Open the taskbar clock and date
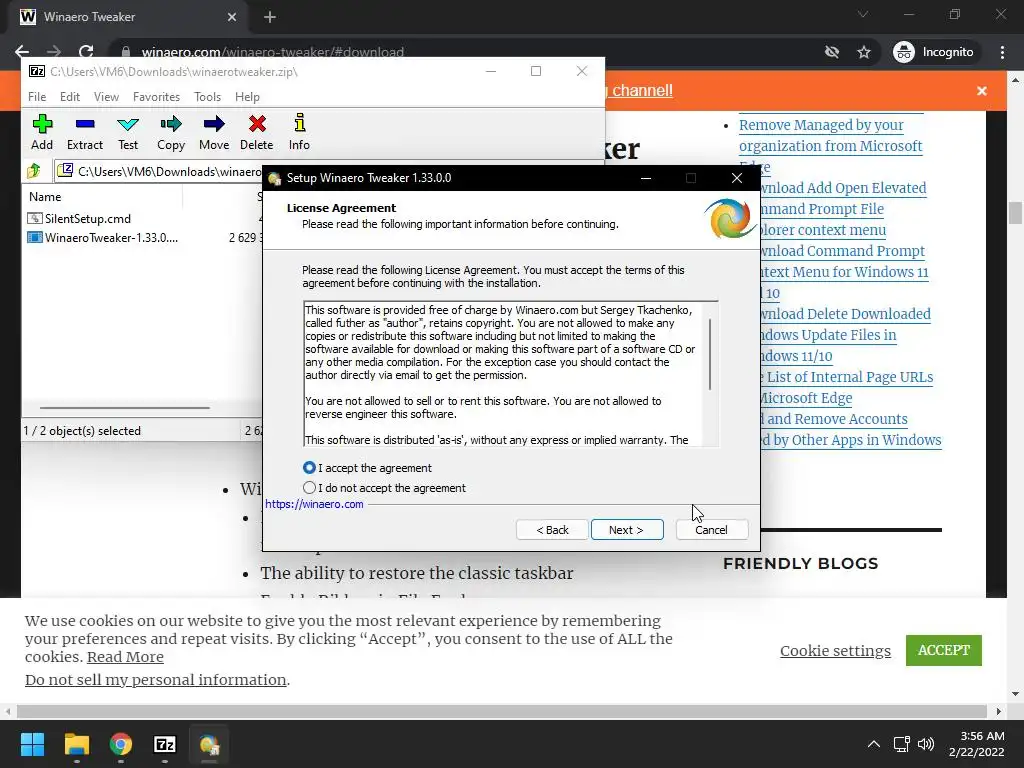Screen dimensions: 1024x768 (976, 744)
